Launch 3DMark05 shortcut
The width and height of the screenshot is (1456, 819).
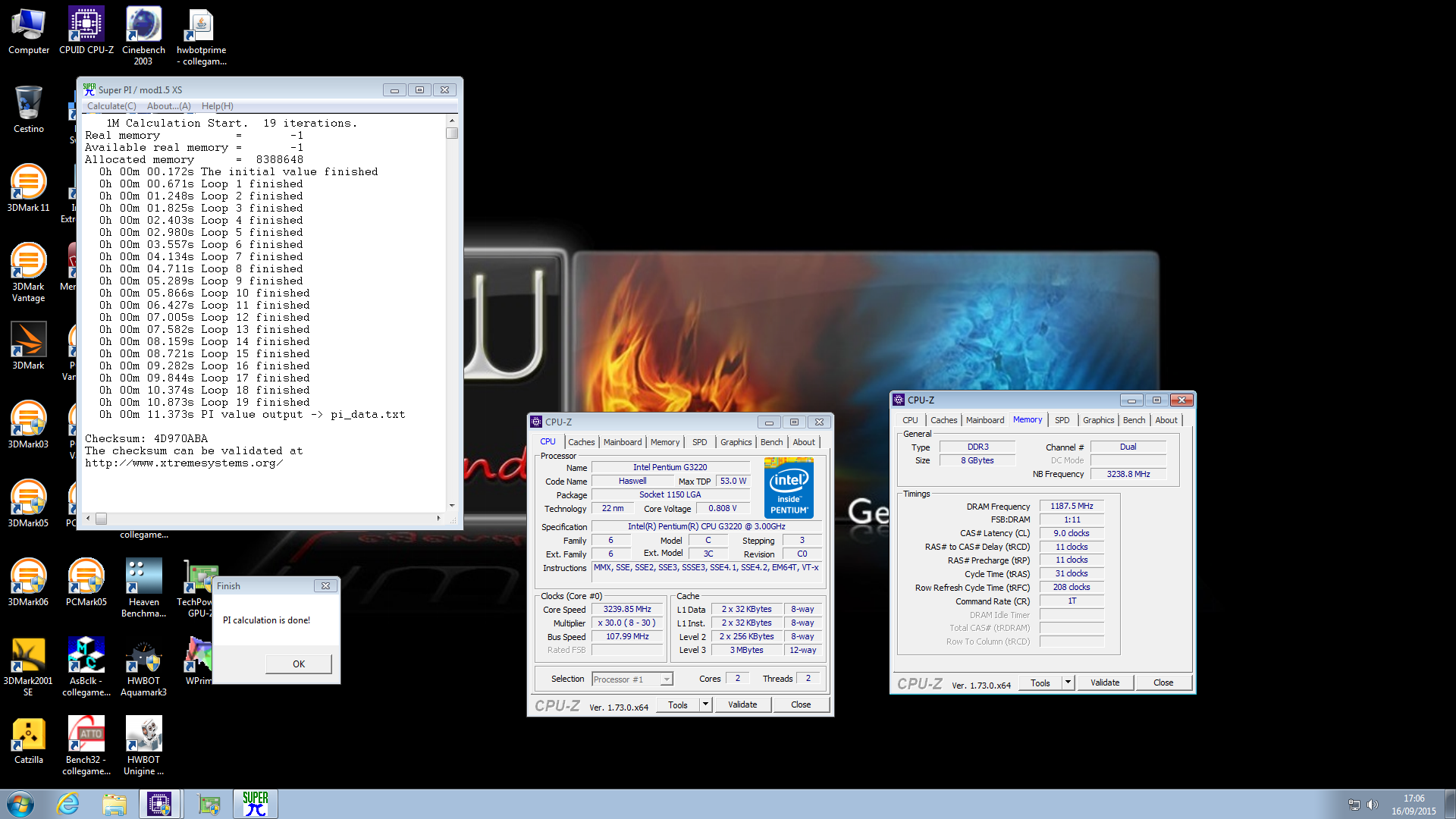pyautogui.click(x=29, y=504)
